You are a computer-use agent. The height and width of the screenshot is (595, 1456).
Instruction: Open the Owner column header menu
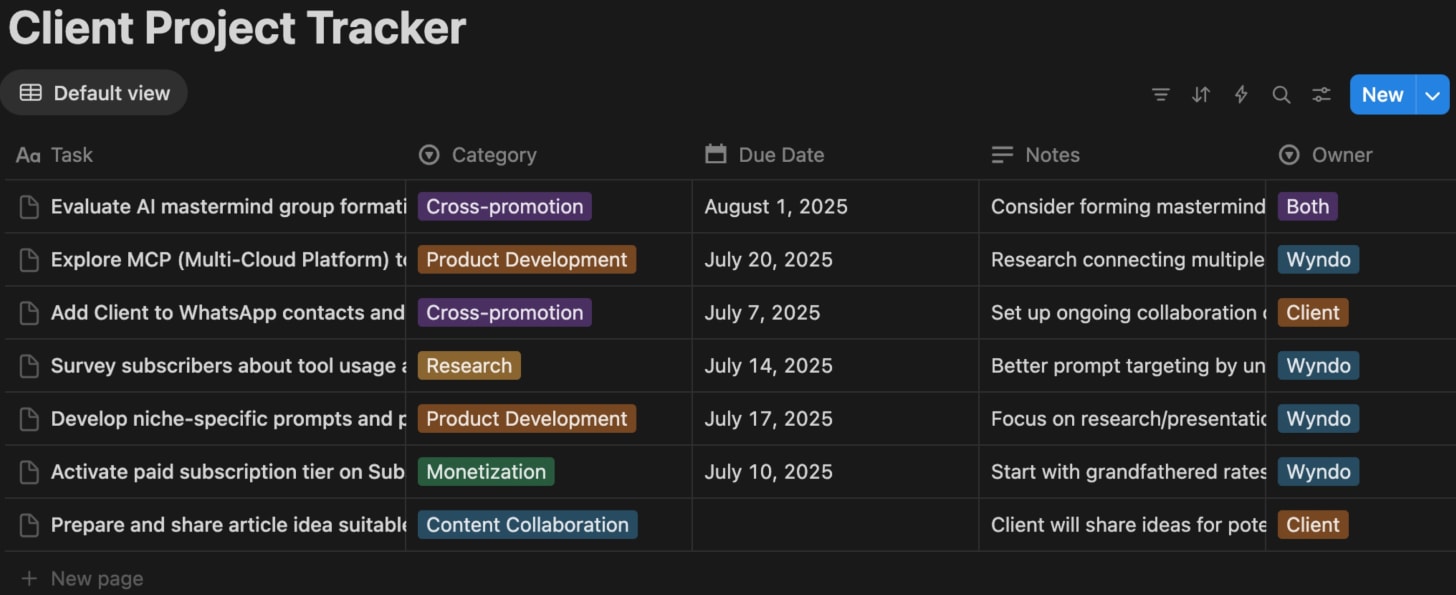[x=1341, y=155]
